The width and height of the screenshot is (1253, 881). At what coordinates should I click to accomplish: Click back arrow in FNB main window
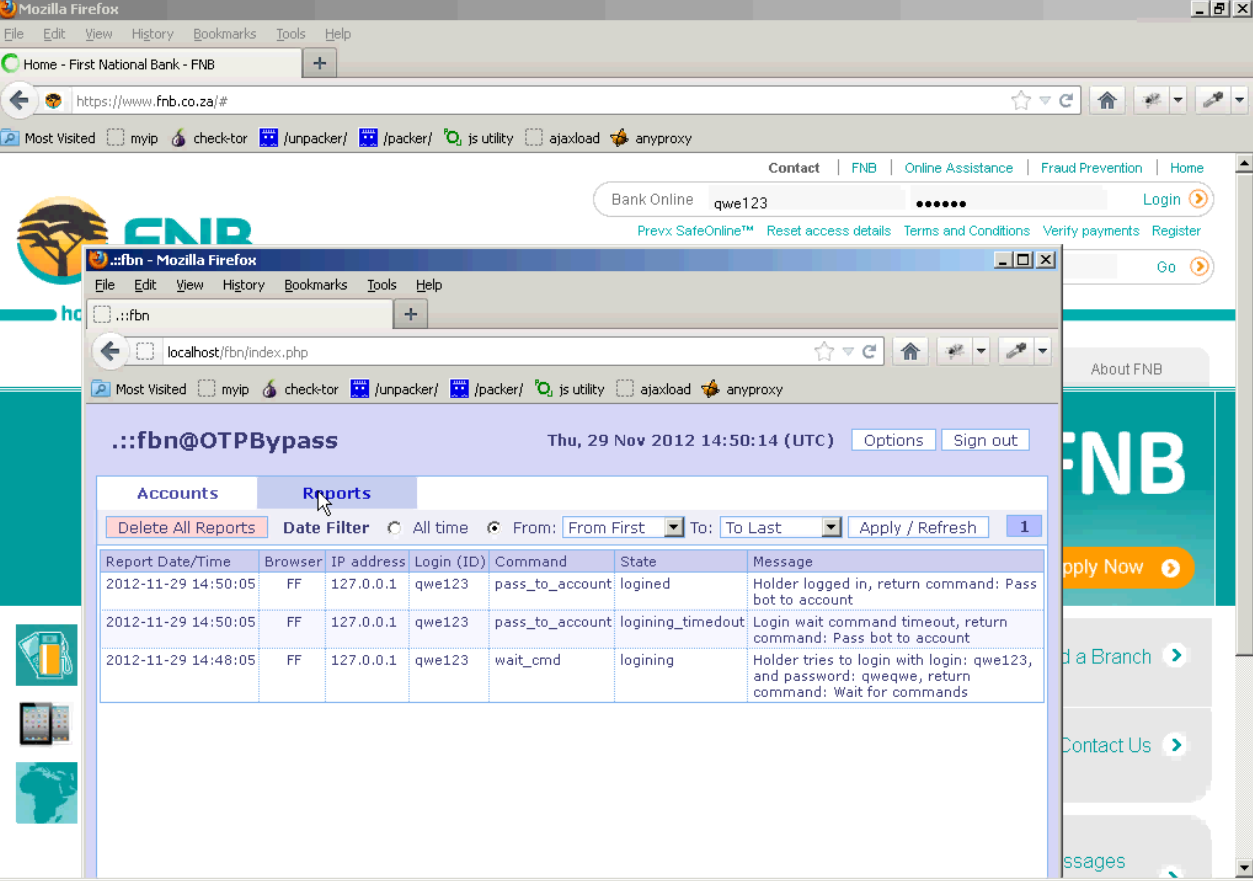click(19, 101)
